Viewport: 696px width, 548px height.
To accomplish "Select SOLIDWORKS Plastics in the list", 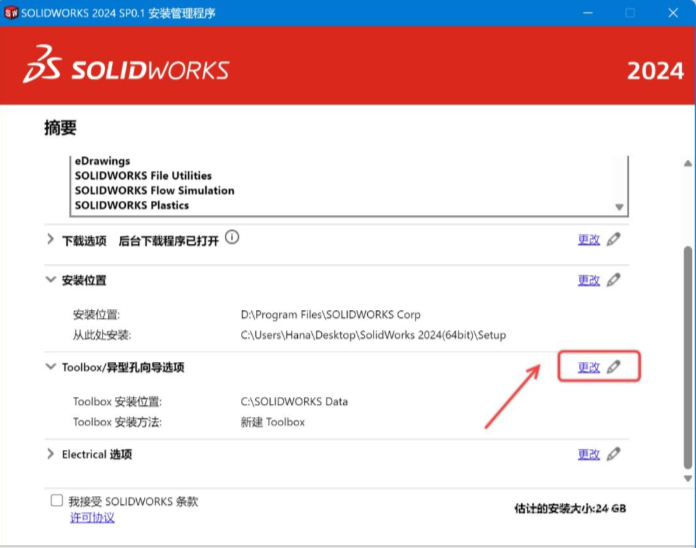I will pos(132,205).
